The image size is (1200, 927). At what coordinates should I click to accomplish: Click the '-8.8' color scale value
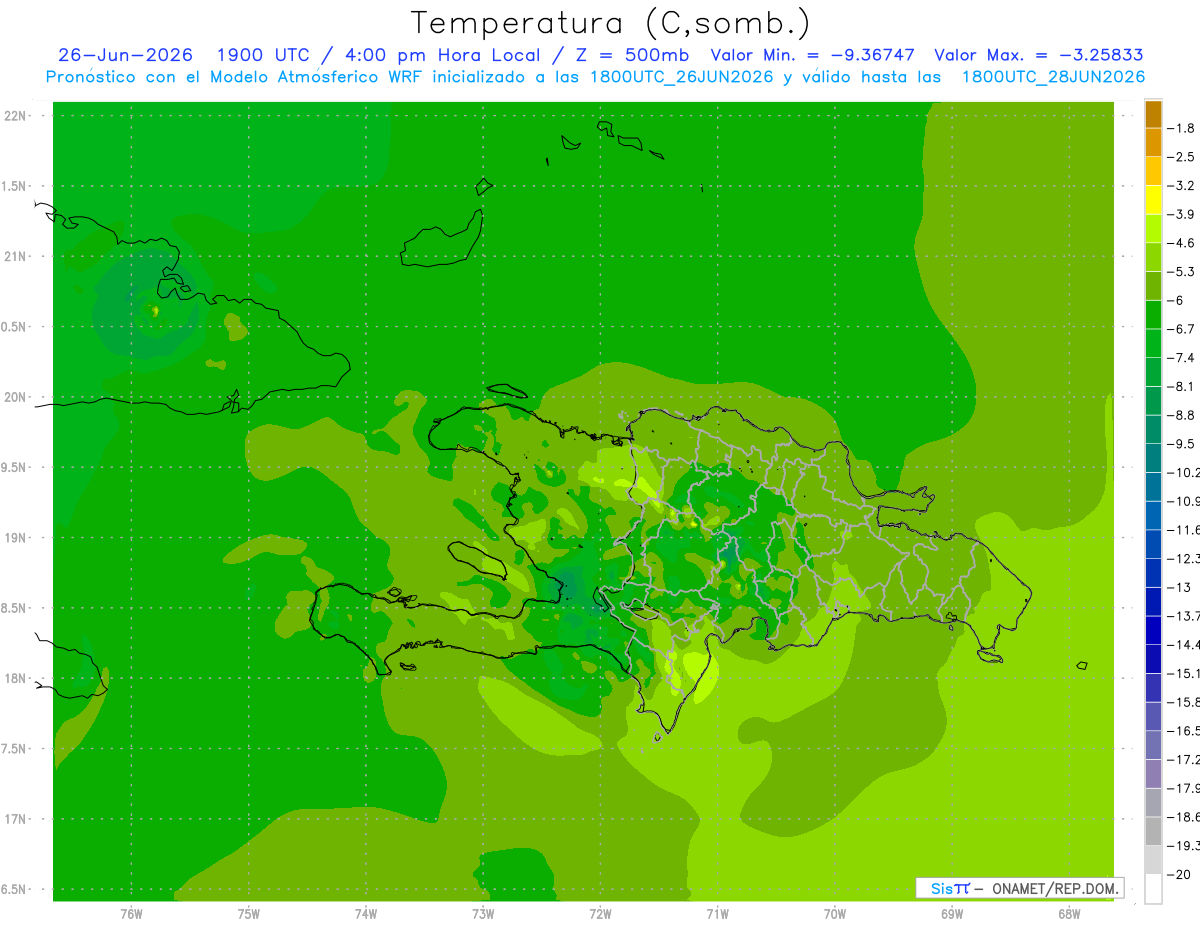[x=1181, y=415]
